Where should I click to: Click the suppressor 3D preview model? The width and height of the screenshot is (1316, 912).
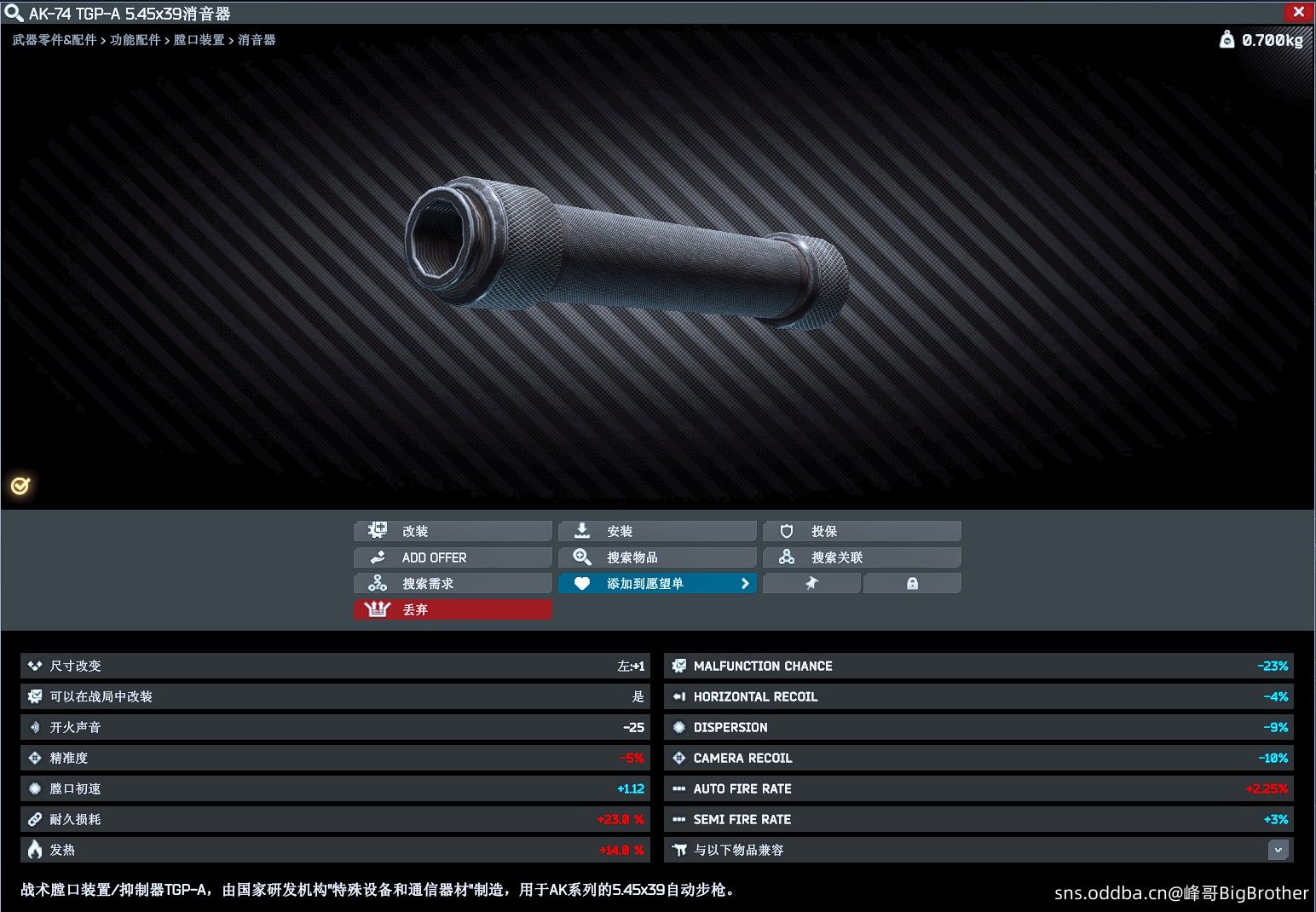pyautogui.click(x=626, y=253)
